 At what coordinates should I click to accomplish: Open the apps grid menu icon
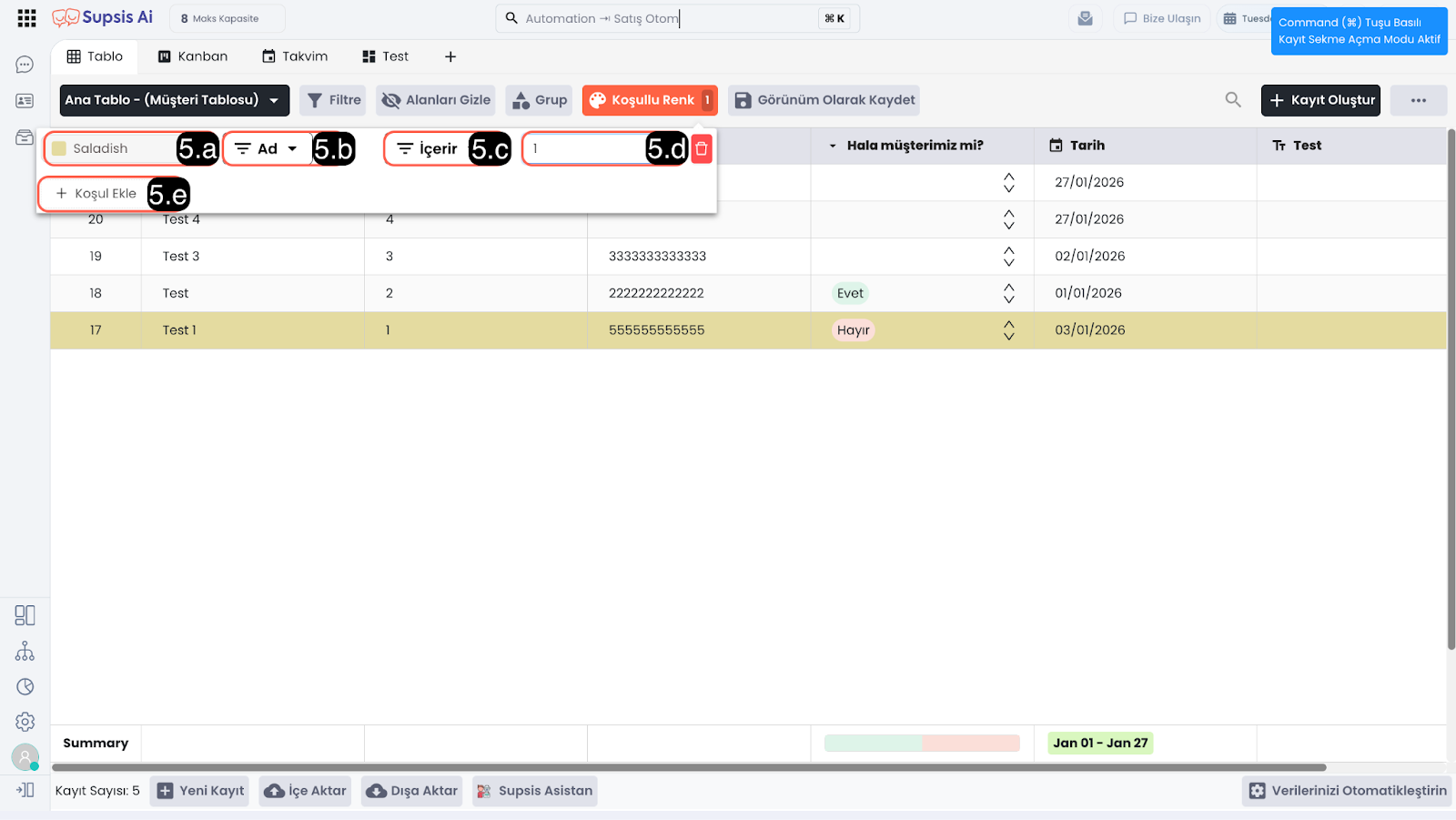[x=26, y=18]
